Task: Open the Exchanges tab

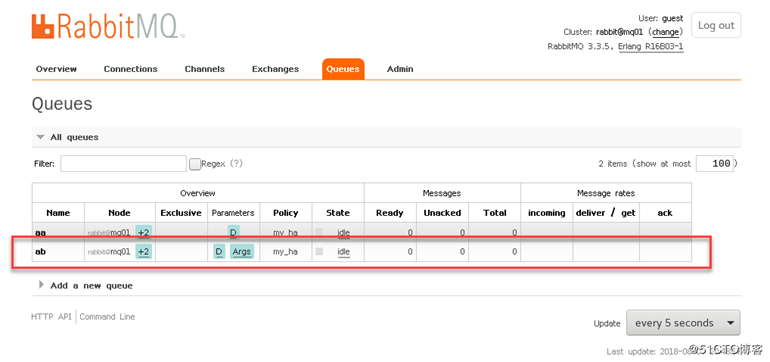Action: pyautogui.click(x=275, y=69)
